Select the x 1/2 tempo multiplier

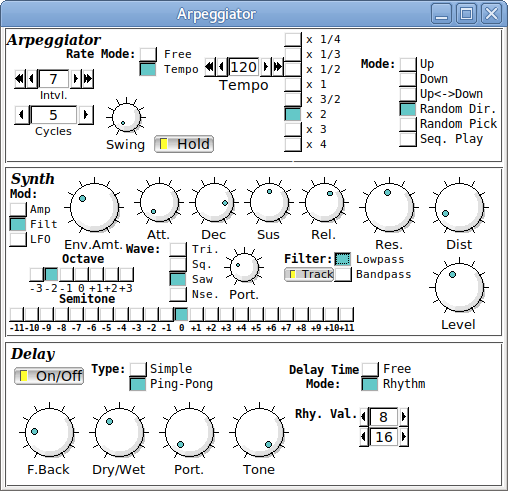[x=293, y=69]
